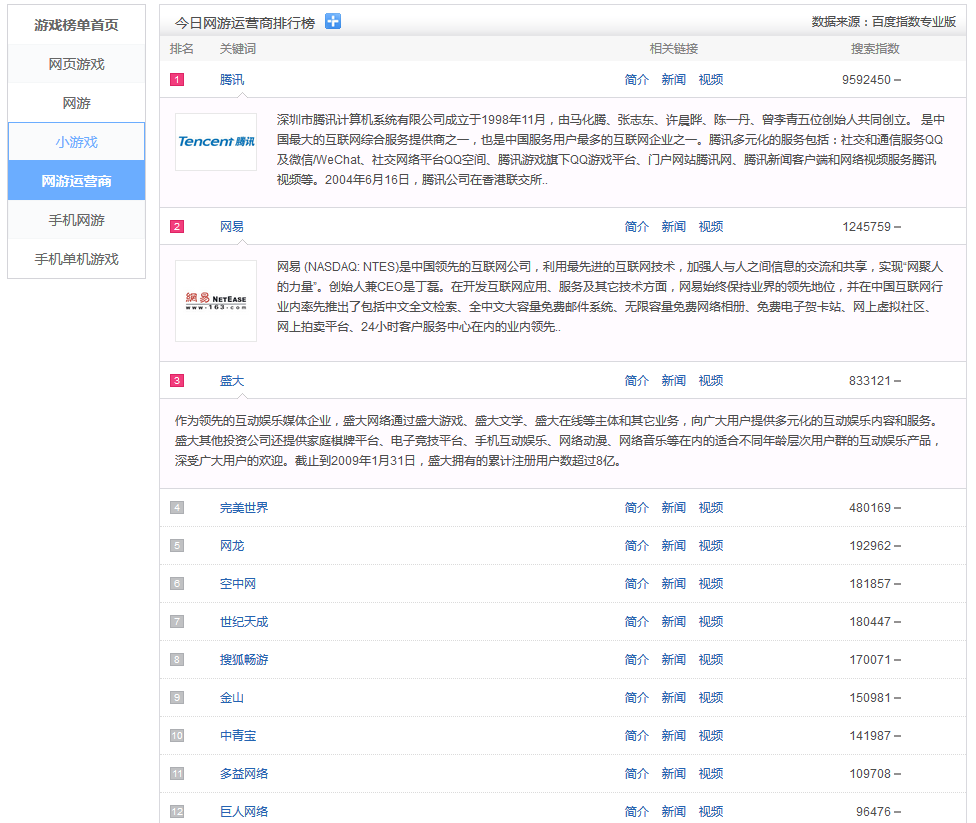
Task: Open 视频 link for 腾讯
Action: click(711, 80)
